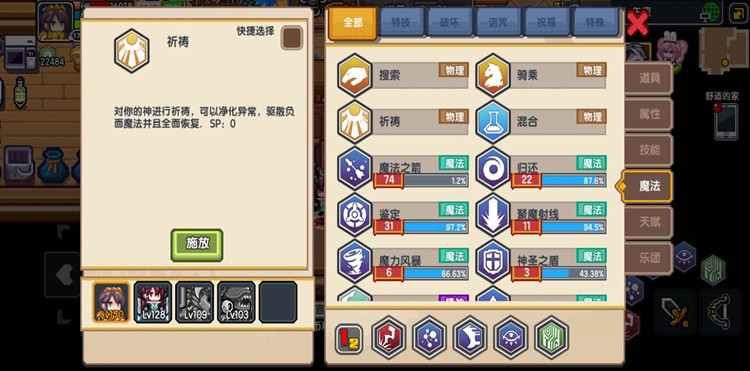The image size is (750, 371).
Task: Open the 全部 filter tab
Action: [353, 22]
